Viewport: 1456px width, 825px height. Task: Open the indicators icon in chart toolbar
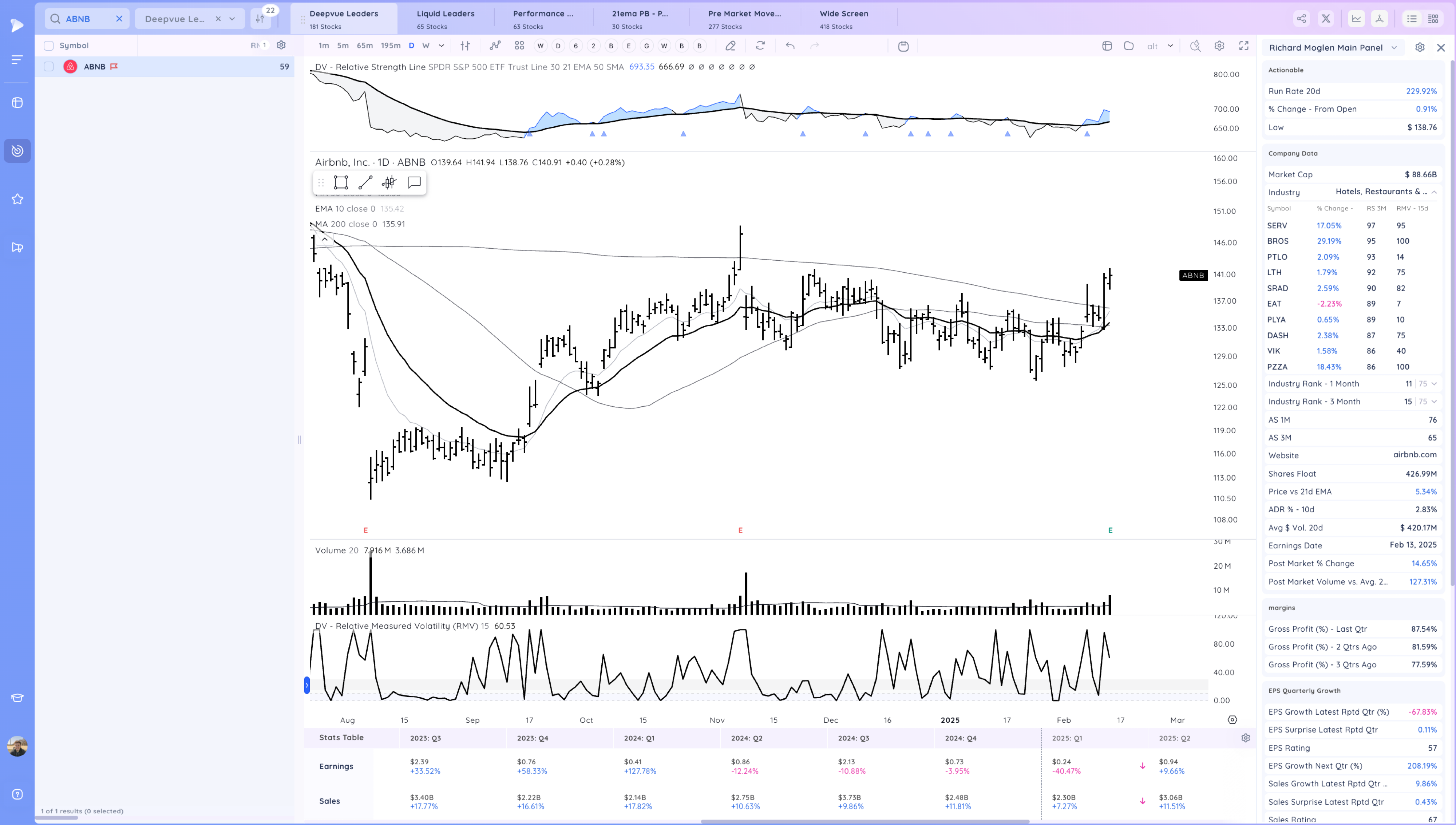tap(495, 46)
